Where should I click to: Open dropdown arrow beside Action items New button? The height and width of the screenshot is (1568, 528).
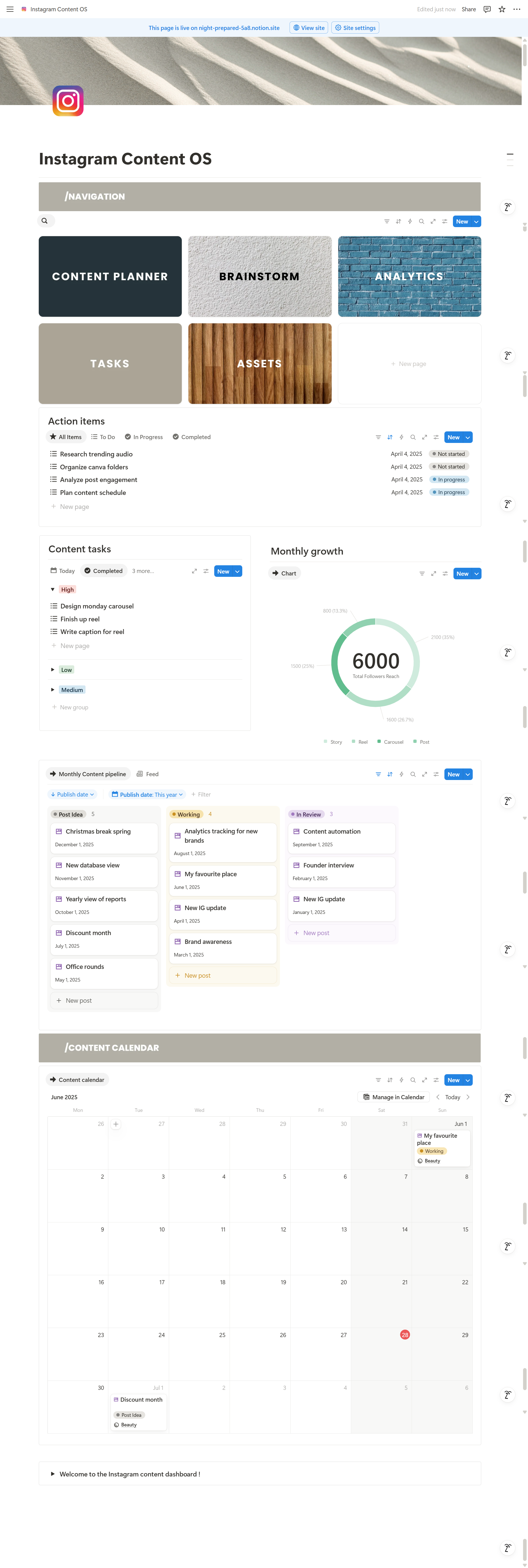(468, 437)
